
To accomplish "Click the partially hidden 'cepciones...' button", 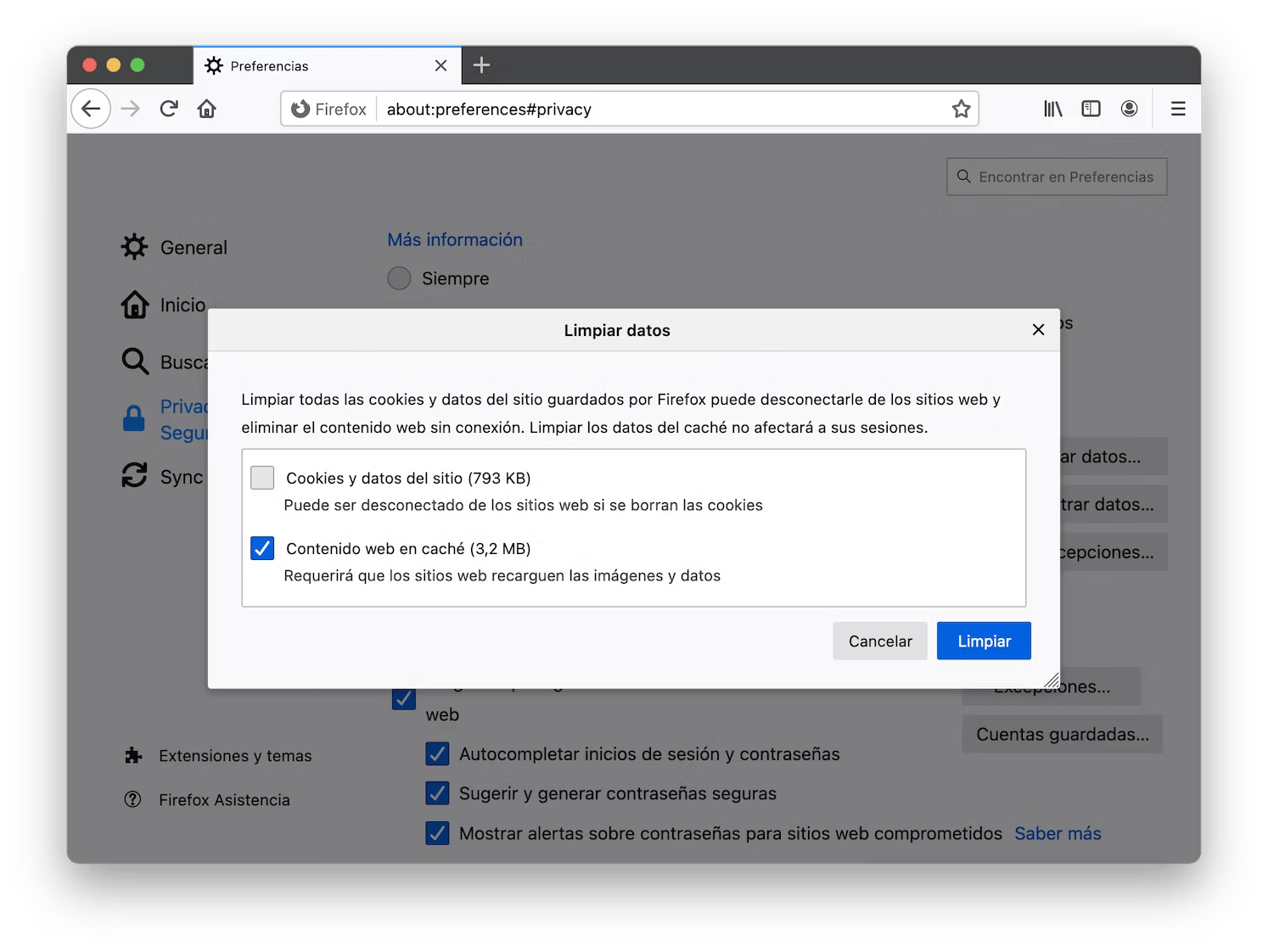I will coord(1114,552).
